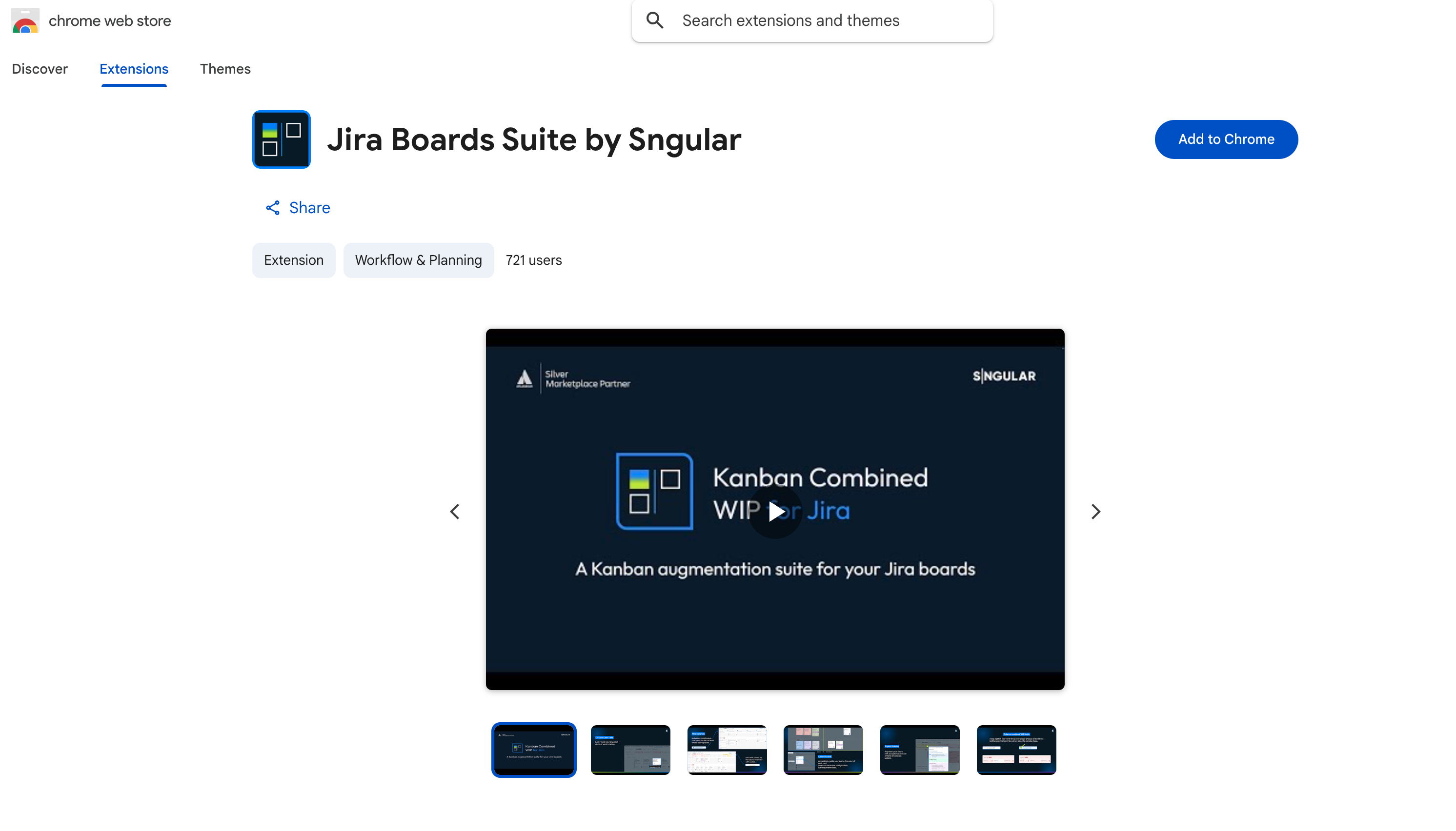The width and height of the screenshot is (1456, 831).
Task: Play the Kanban Combined WIP video
Action: pos(775,512)
